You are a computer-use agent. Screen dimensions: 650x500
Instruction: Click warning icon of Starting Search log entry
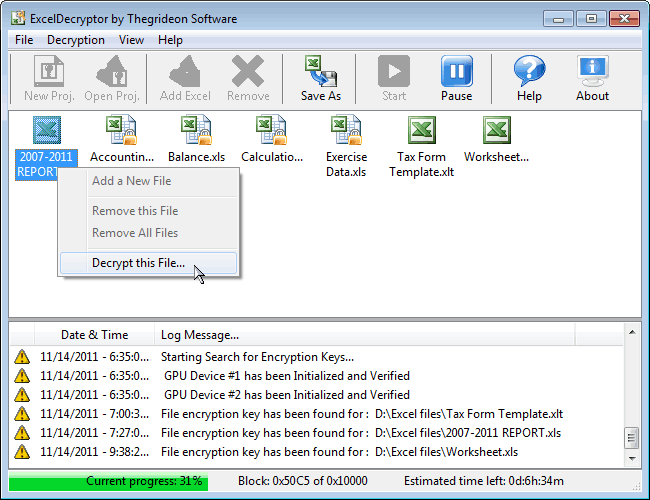coord(22,357)
